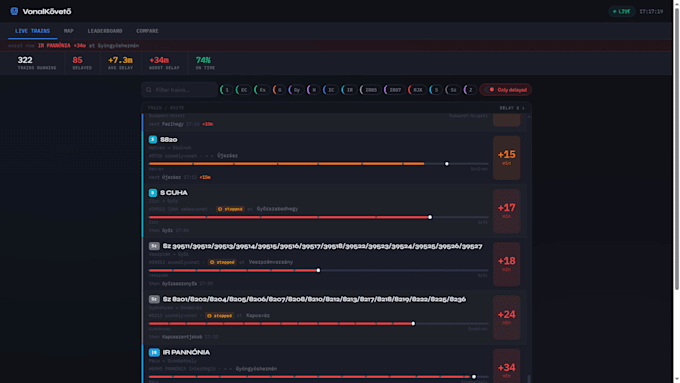Image resolution: width=680 pixels, height=383 pixels.
Task: Click the Sz 8201 route progress marker
Action: tap(413, 324)
